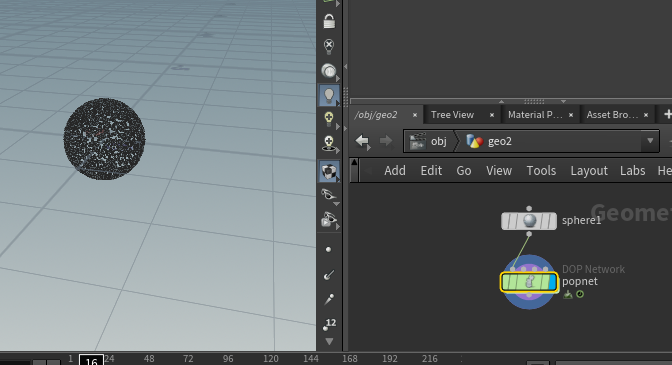The width and height of the screenshot is (672, 365).
Task: Select the ghost sphere display icon
Action: pyautogui.click(x=329, y=71)
